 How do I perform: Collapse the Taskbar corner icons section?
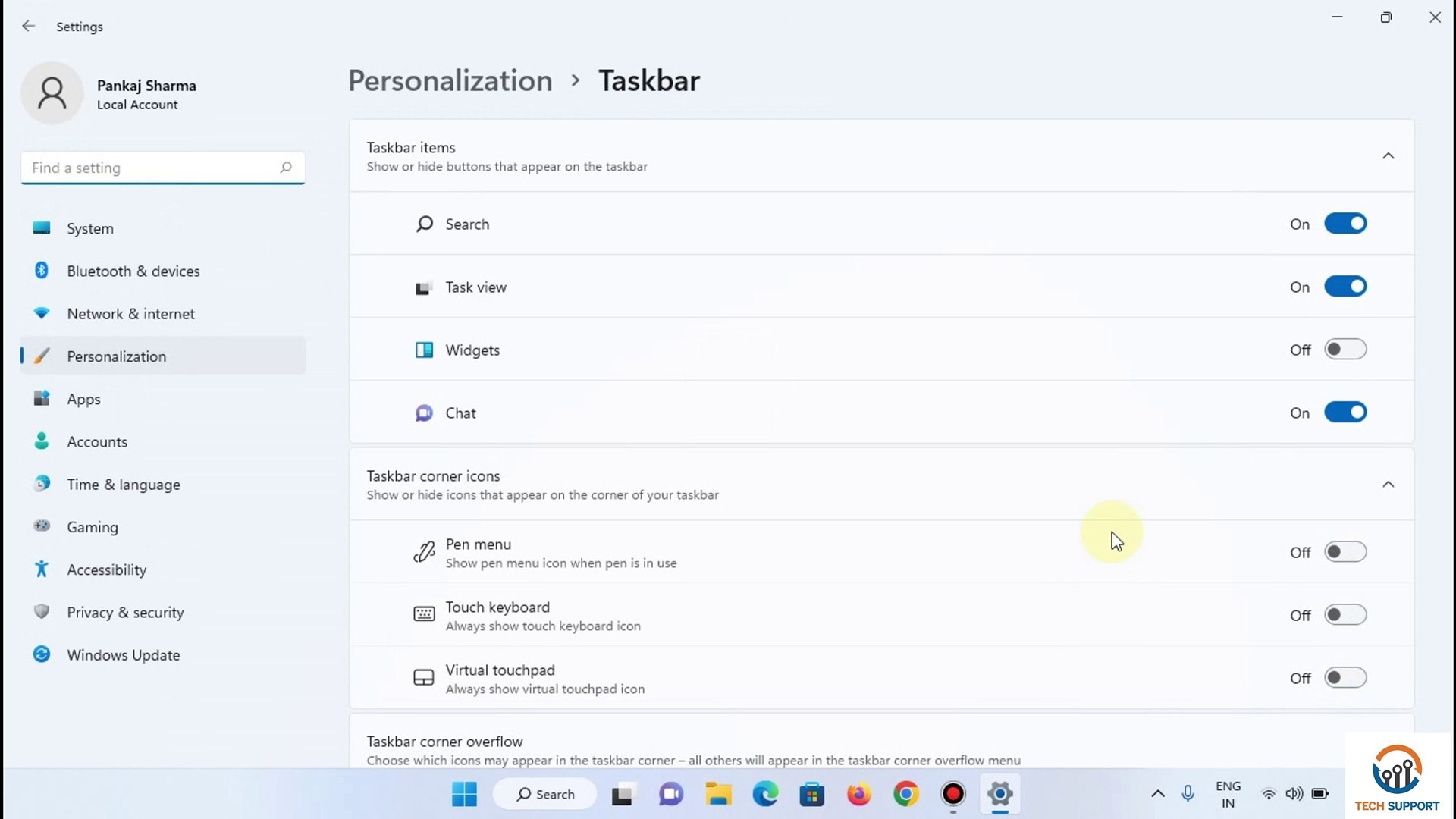[x=1388, y=485]
